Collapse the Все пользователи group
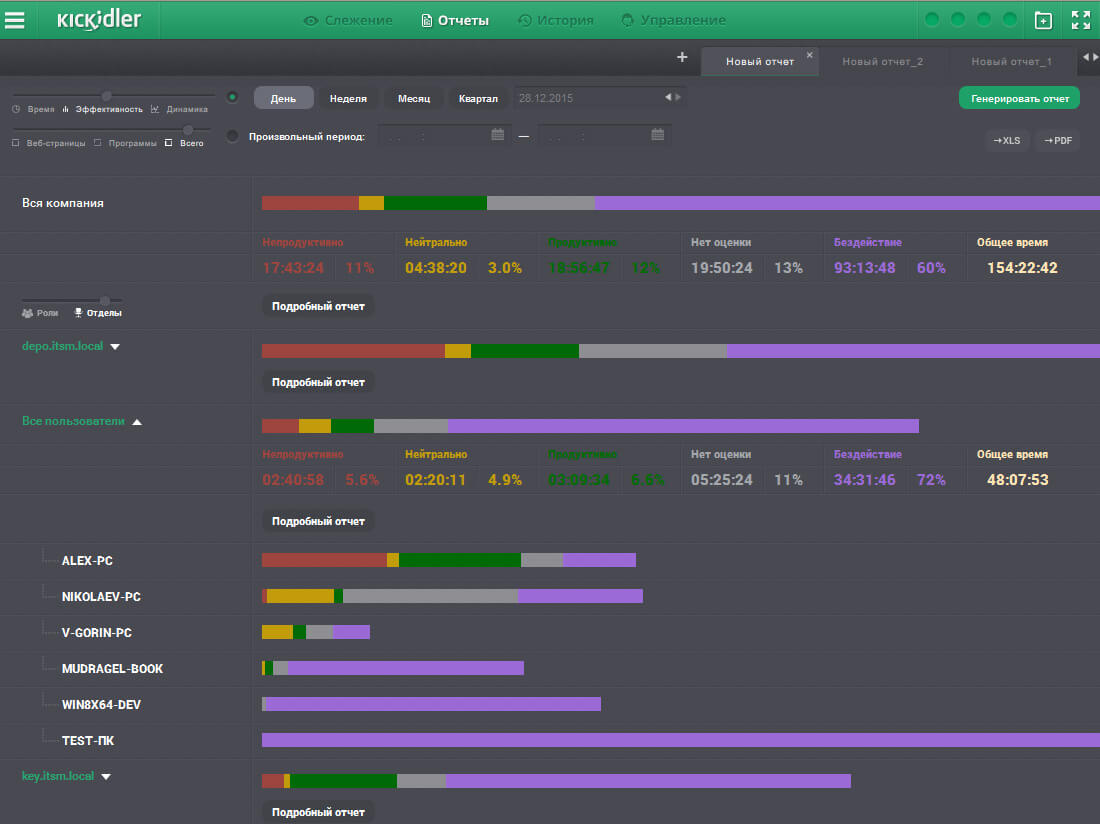The image size is (1100, 824). (x=137, y=422)
